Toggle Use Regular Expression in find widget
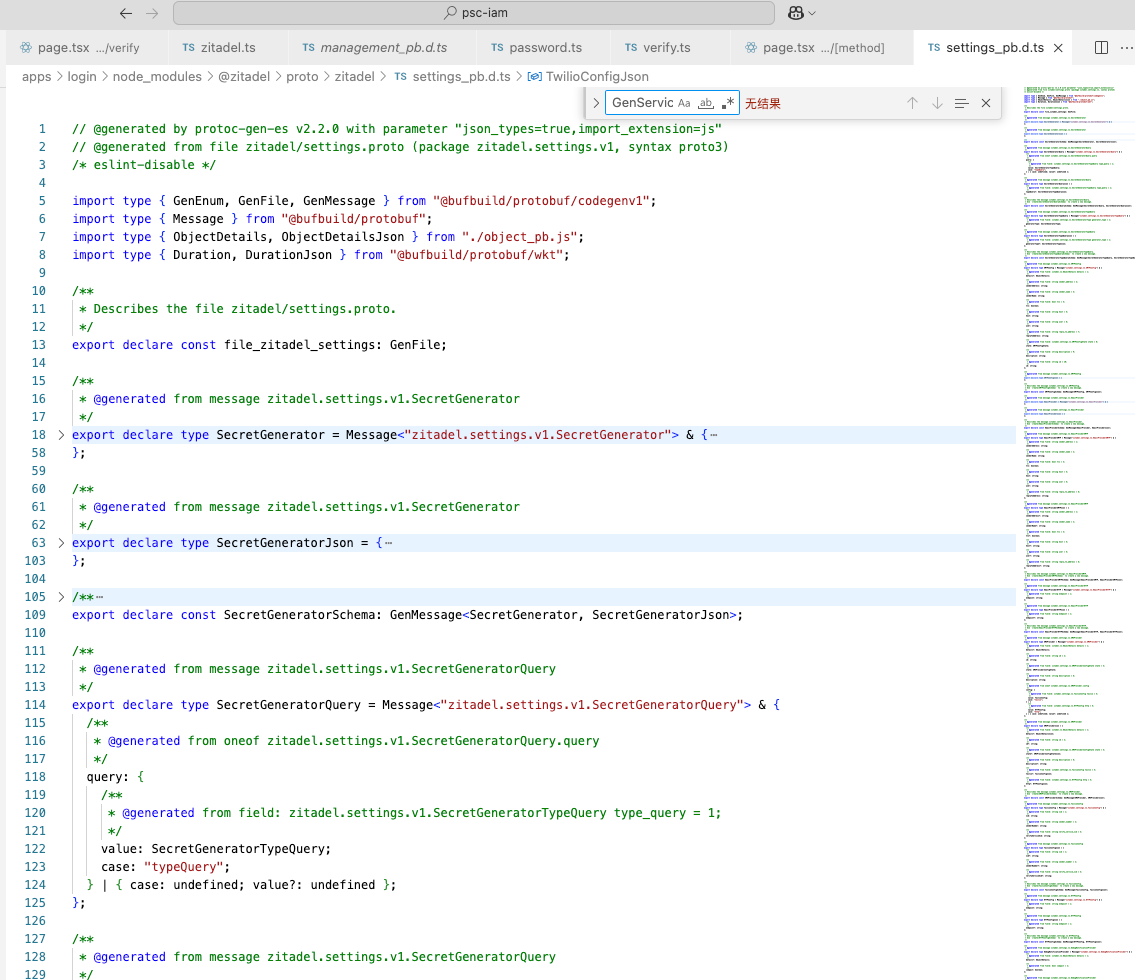Screen dimensions: 1135x980 727,104
